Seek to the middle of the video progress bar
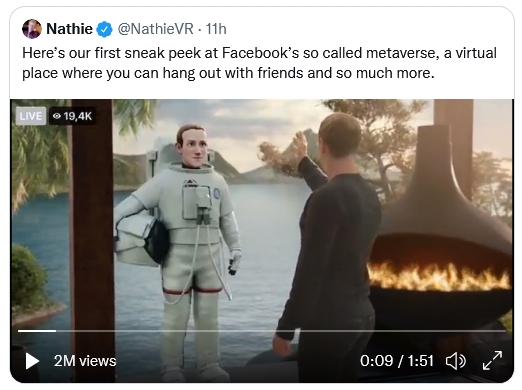The width and height of the screenshot is (522, 390). [x=262, y=331]
